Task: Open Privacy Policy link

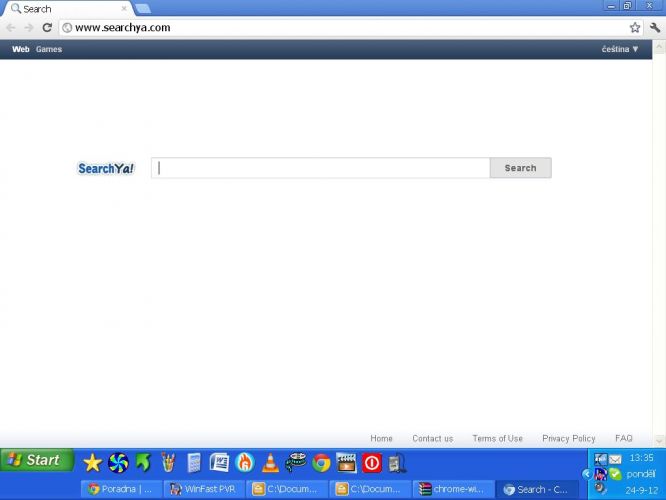Action: 569,438
